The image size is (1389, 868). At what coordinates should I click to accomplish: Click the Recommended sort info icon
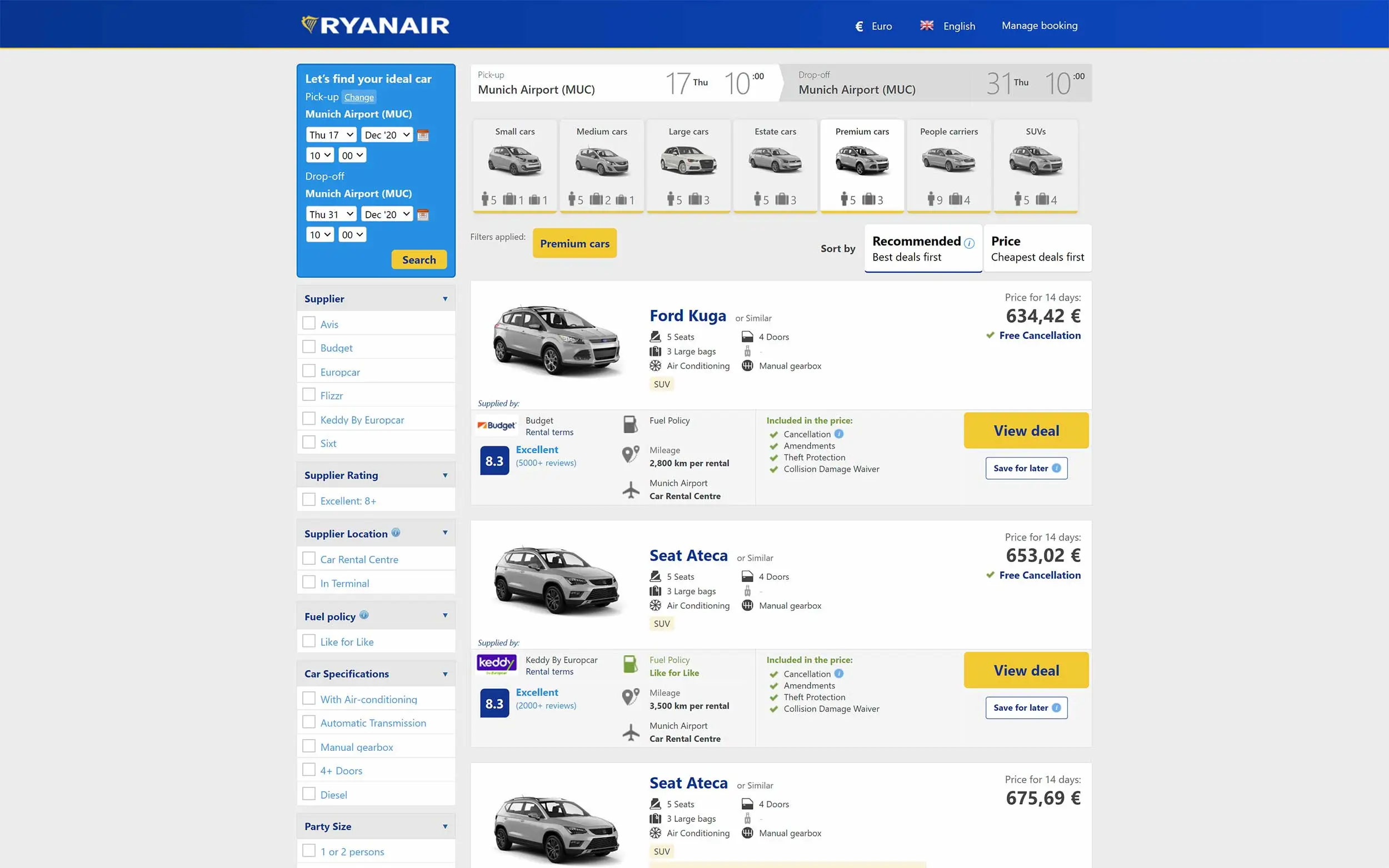tap(970, 243)
